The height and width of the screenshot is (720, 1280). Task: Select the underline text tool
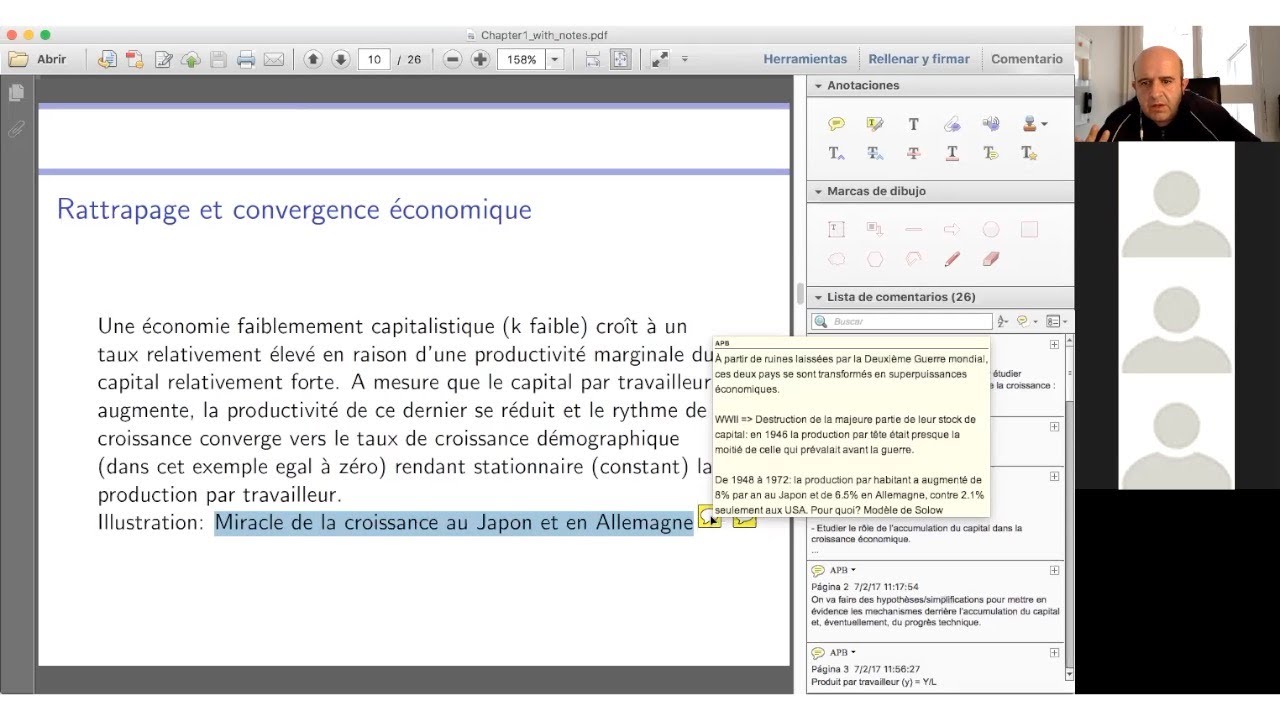(x=952, y=153)
